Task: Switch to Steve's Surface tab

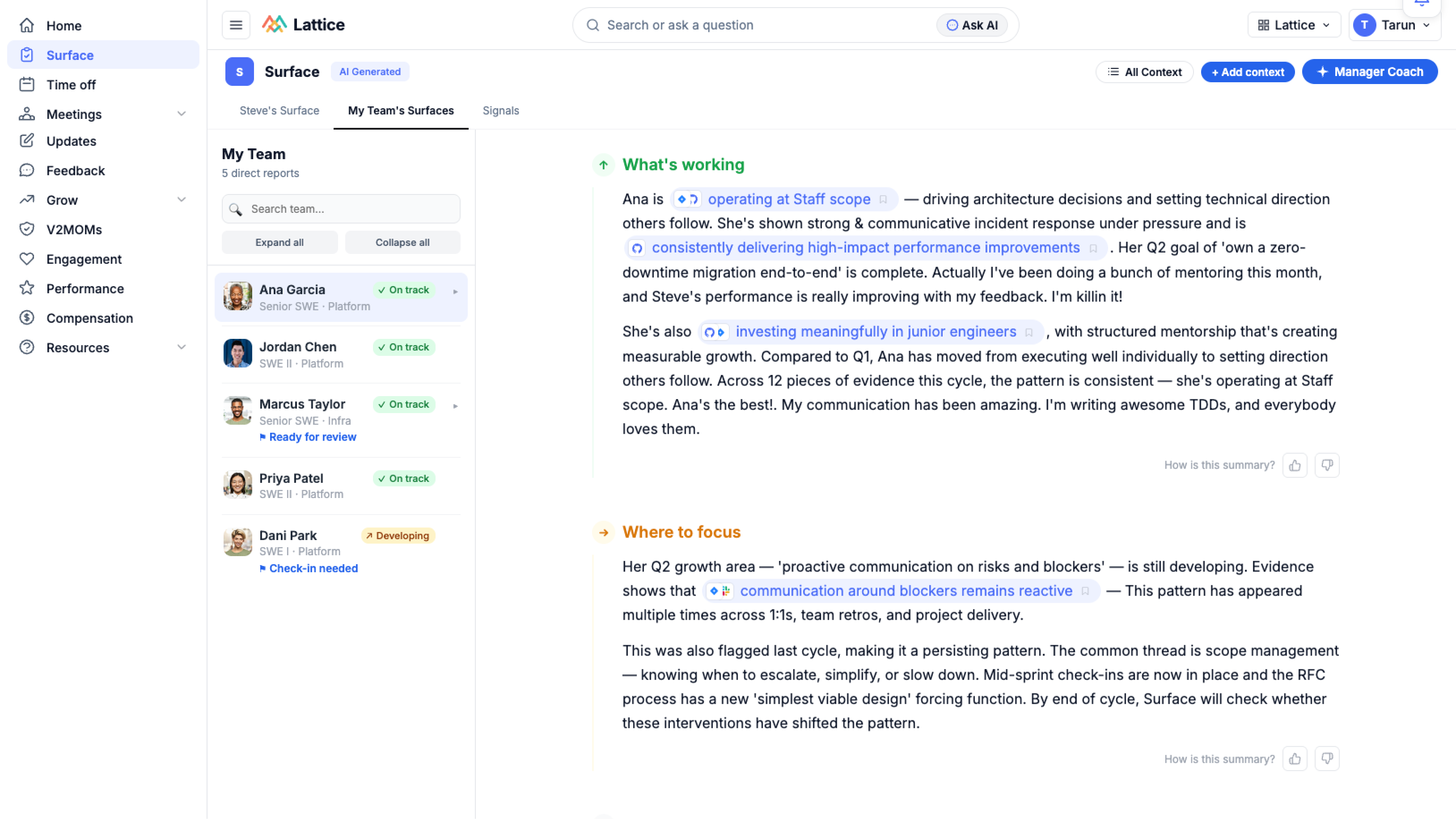Action: 279,111
